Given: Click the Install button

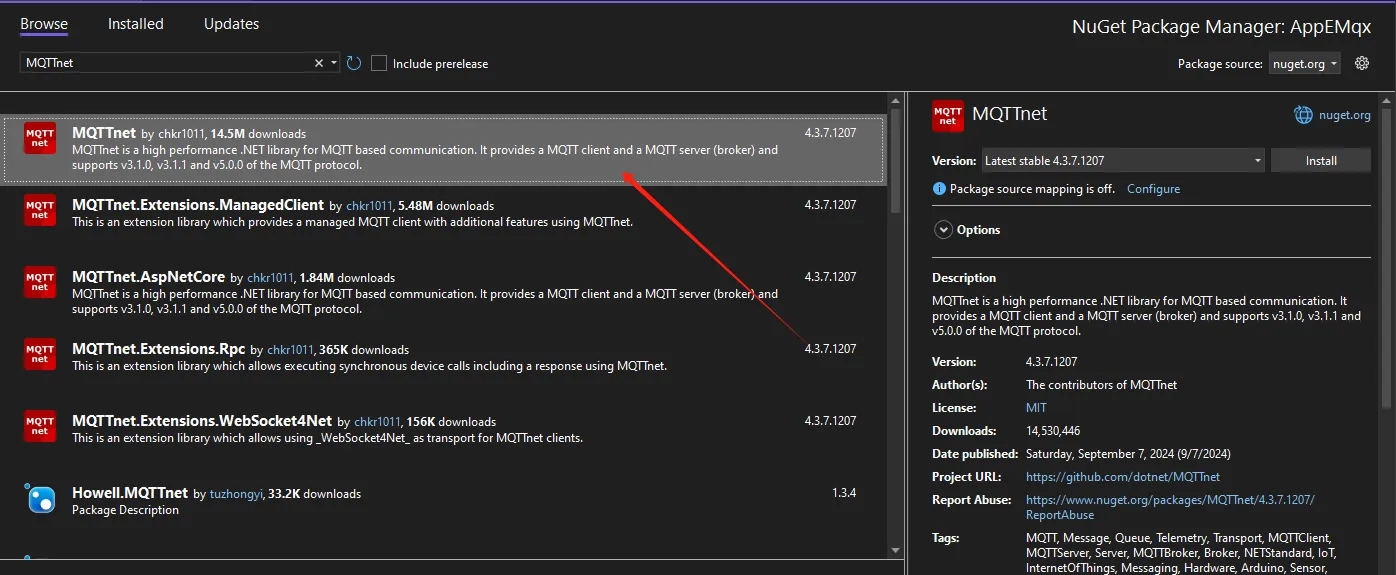Looking at the screenshot, I should (x=1320, y=160).
